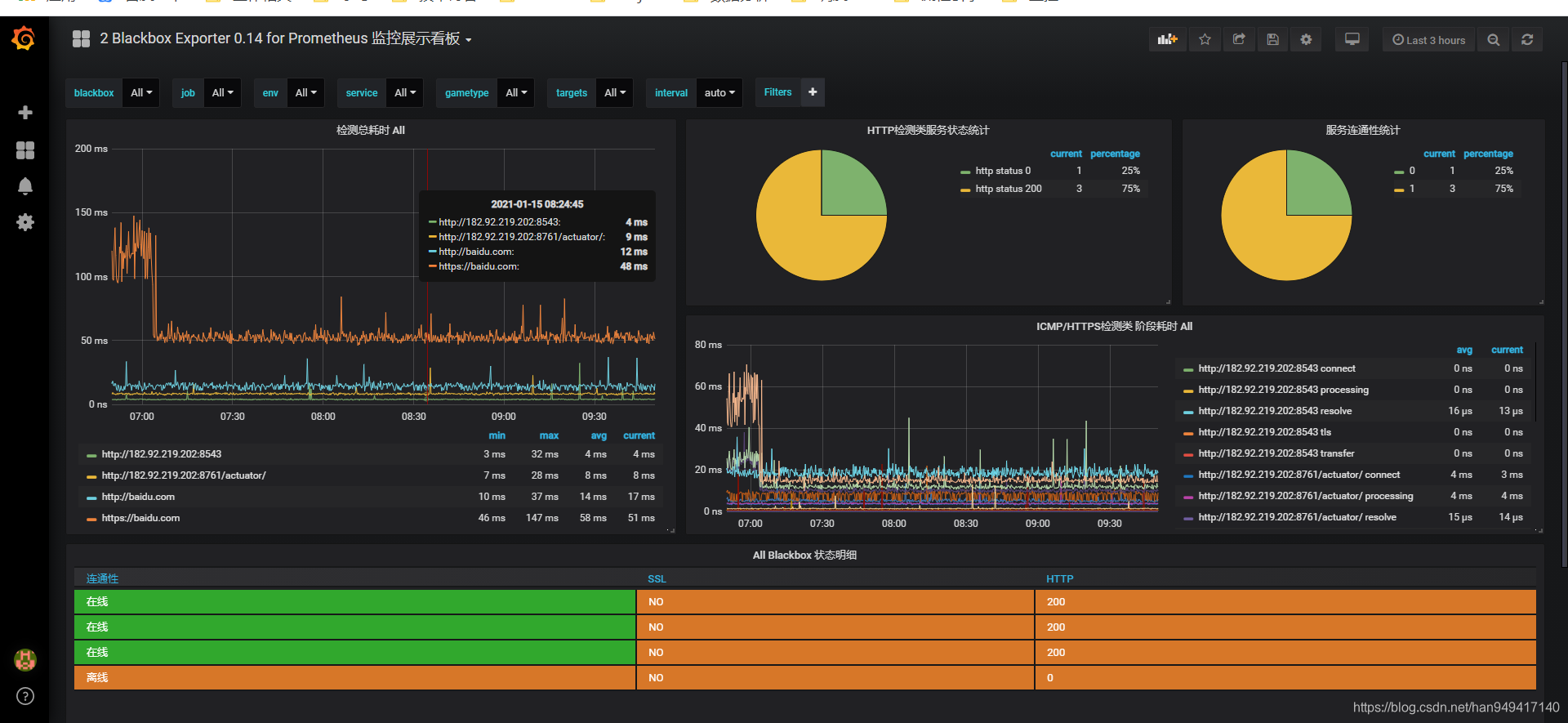1568x723 pixels.
Task: Toggle 8543 resolve series in legend
Action: [1275, 411]
